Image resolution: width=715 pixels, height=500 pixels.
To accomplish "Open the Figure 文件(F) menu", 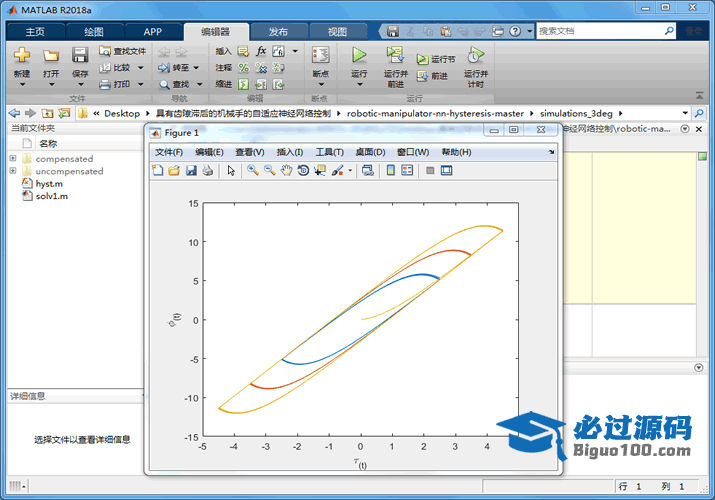I will [x=169, y=152].
